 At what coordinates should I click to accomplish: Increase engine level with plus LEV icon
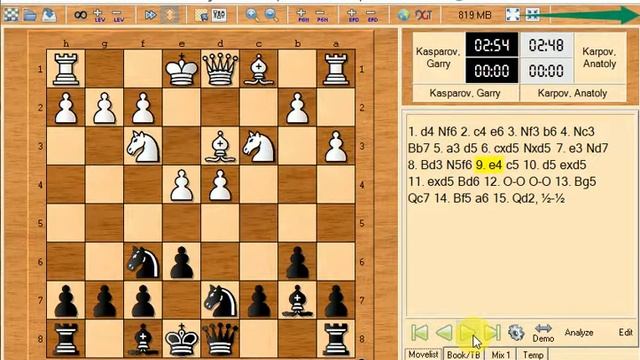click(x=99, y=16)
